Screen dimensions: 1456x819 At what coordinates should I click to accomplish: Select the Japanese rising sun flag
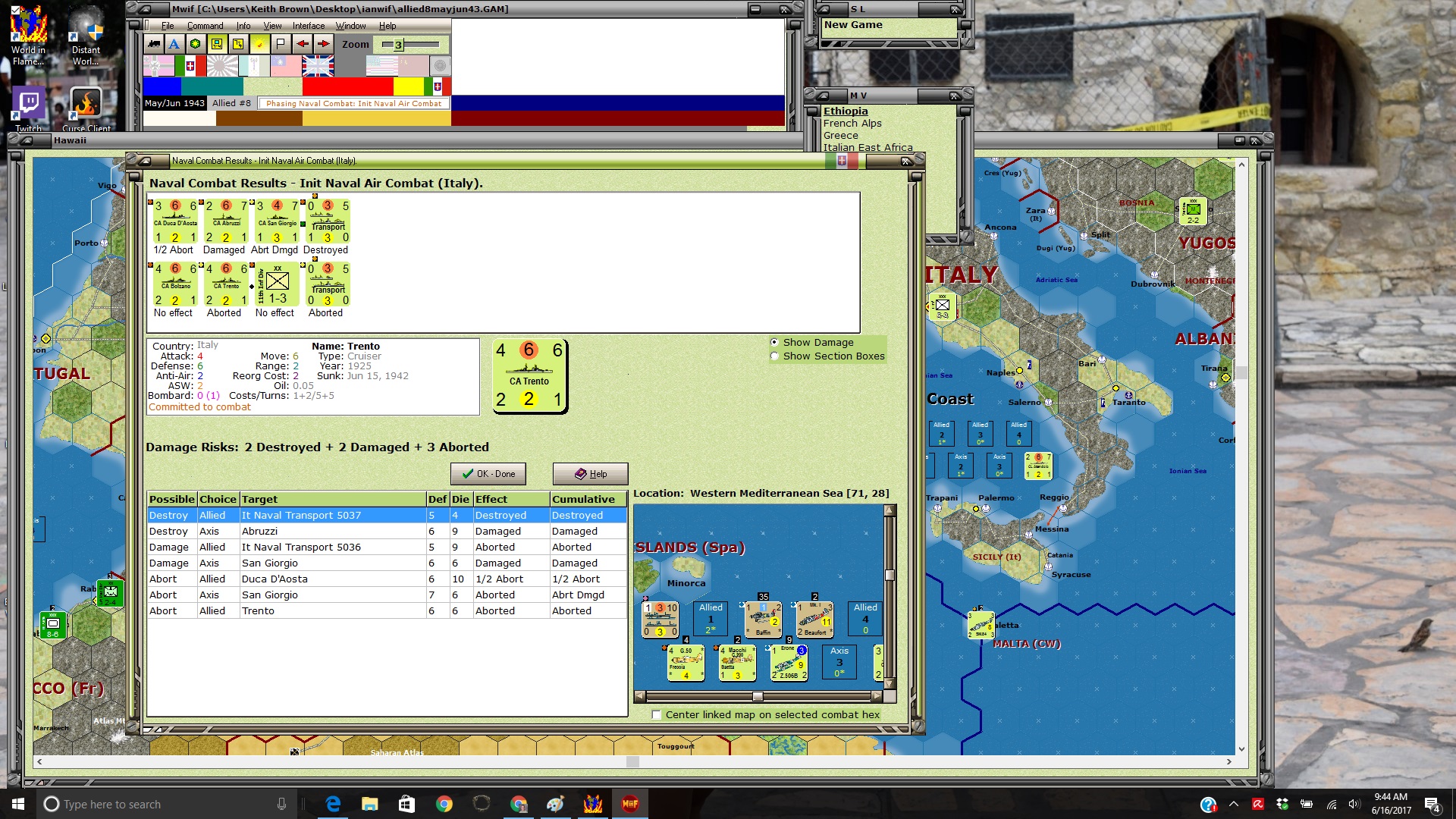pyautogui.click(x=222, y=67)
